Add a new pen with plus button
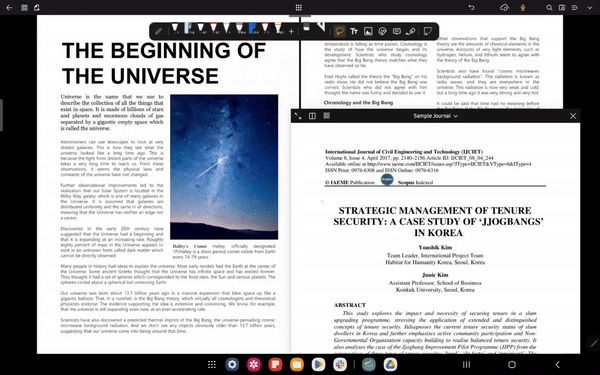Image resolution: width=600 pixels, height=375 pixels. click(x=291, y=31)
